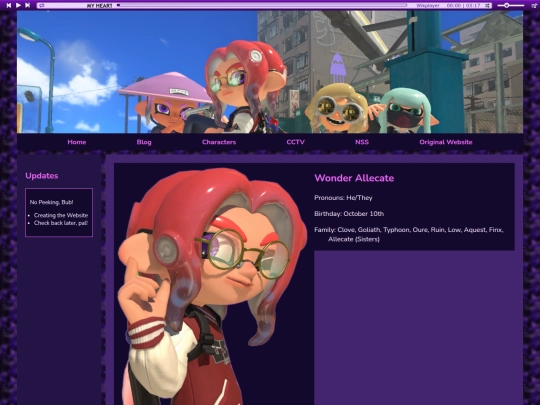
Task: Adjust the volume slider knob
Action: click(x=507, y=6)
